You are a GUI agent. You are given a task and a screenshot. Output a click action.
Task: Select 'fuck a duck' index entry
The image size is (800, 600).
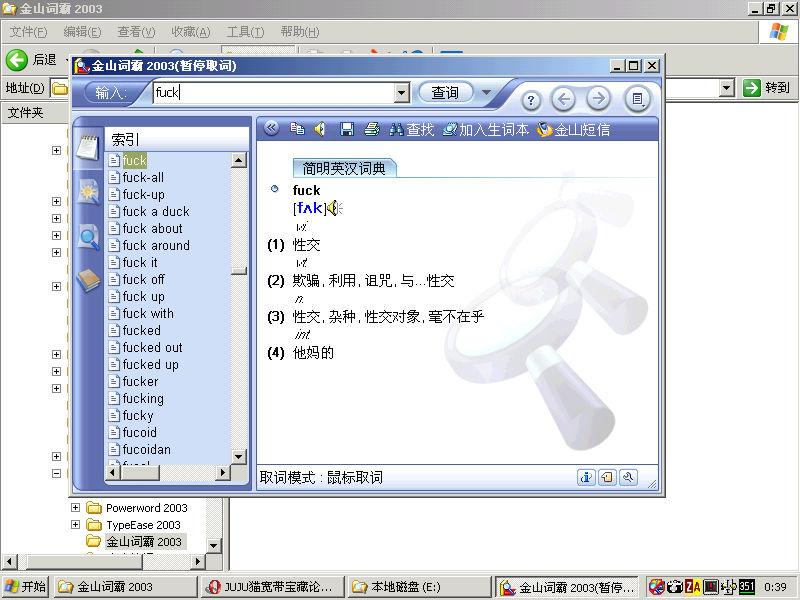click(x=156, y=211)
